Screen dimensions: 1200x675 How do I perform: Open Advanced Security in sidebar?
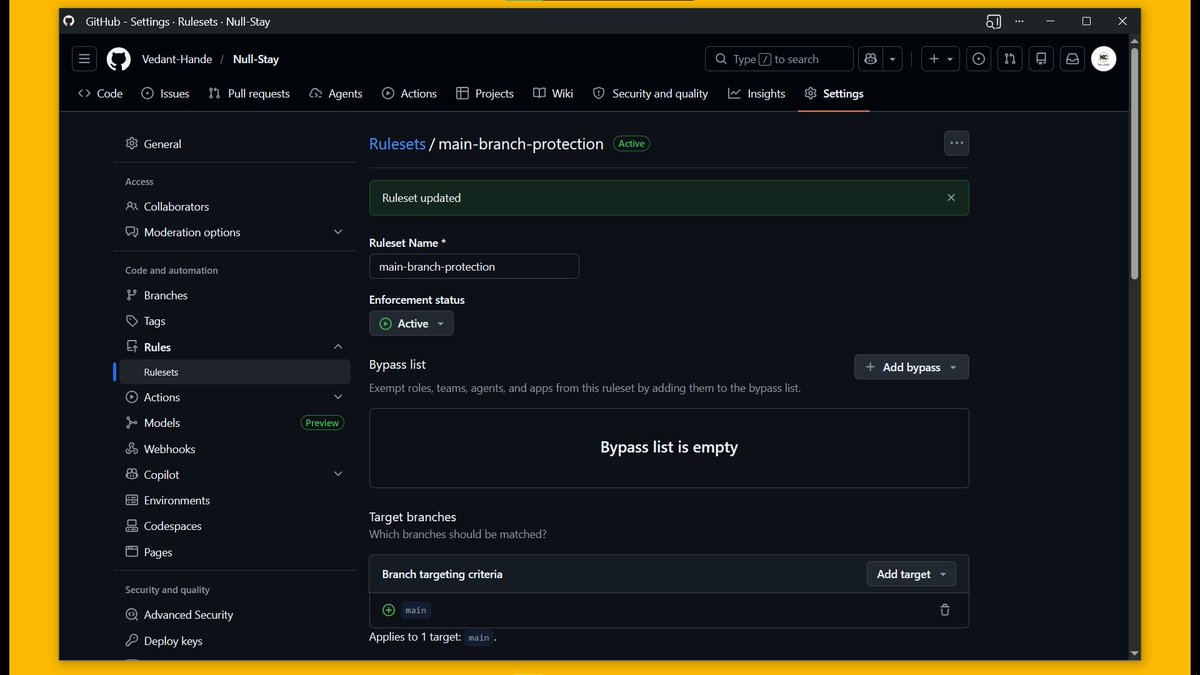[233, 615]
